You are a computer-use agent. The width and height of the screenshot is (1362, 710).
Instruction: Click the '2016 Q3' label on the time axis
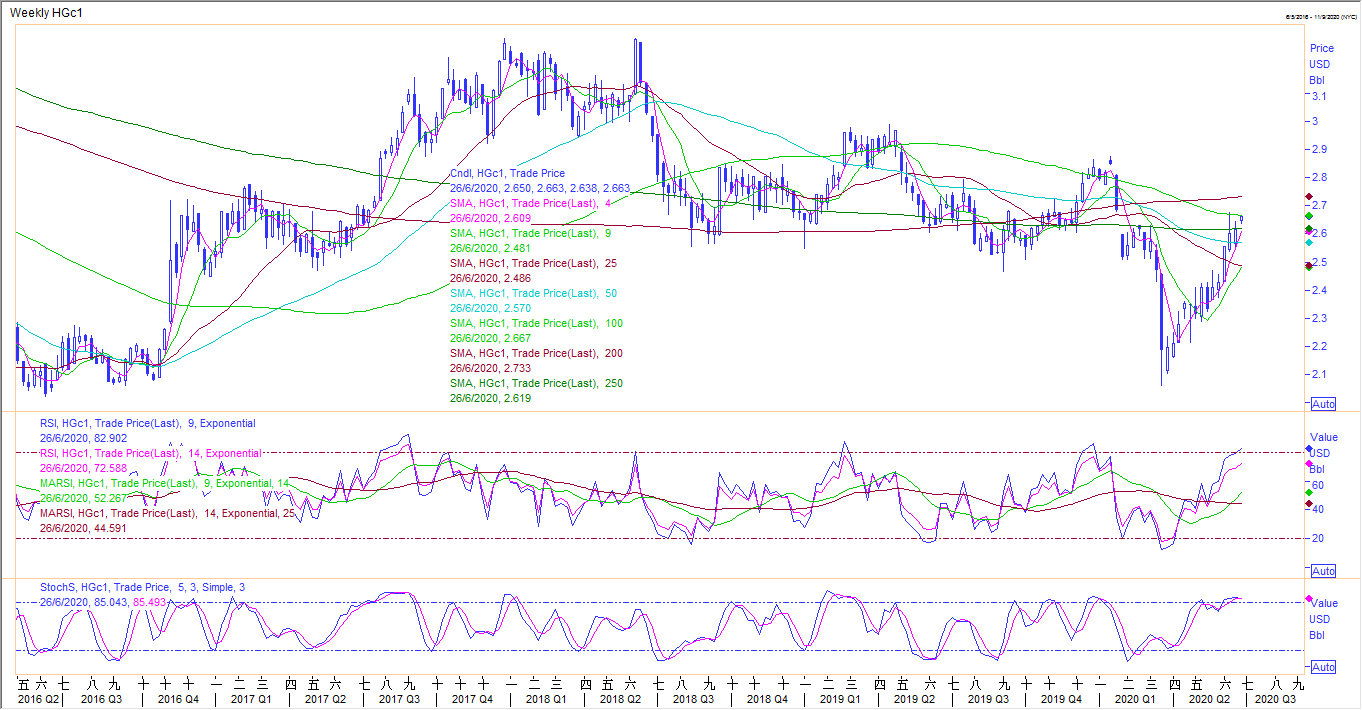[x=102, y=701]
